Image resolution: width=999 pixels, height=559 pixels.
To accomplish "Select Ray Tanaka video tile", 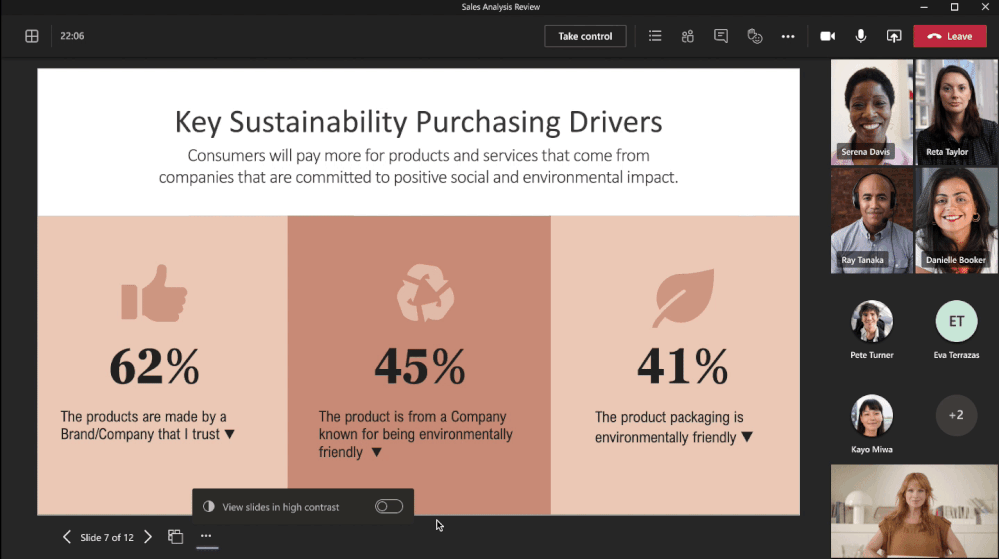I will [x=872, y=221].
